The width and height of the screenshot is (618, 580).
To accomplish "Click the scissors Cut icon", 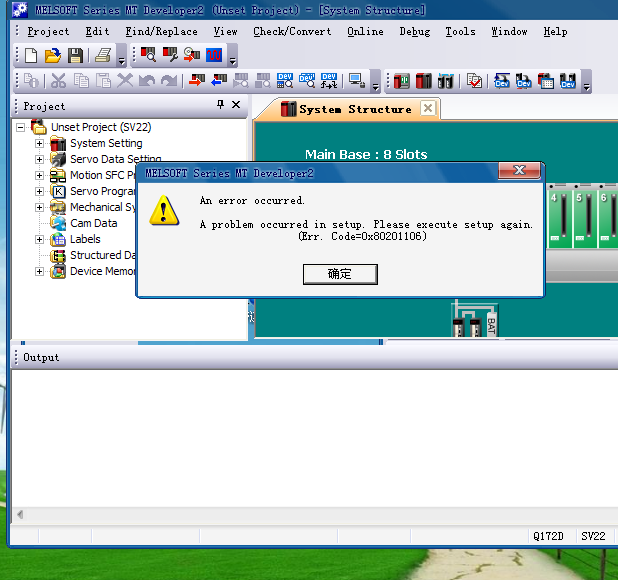I will [x=58, y=81].
